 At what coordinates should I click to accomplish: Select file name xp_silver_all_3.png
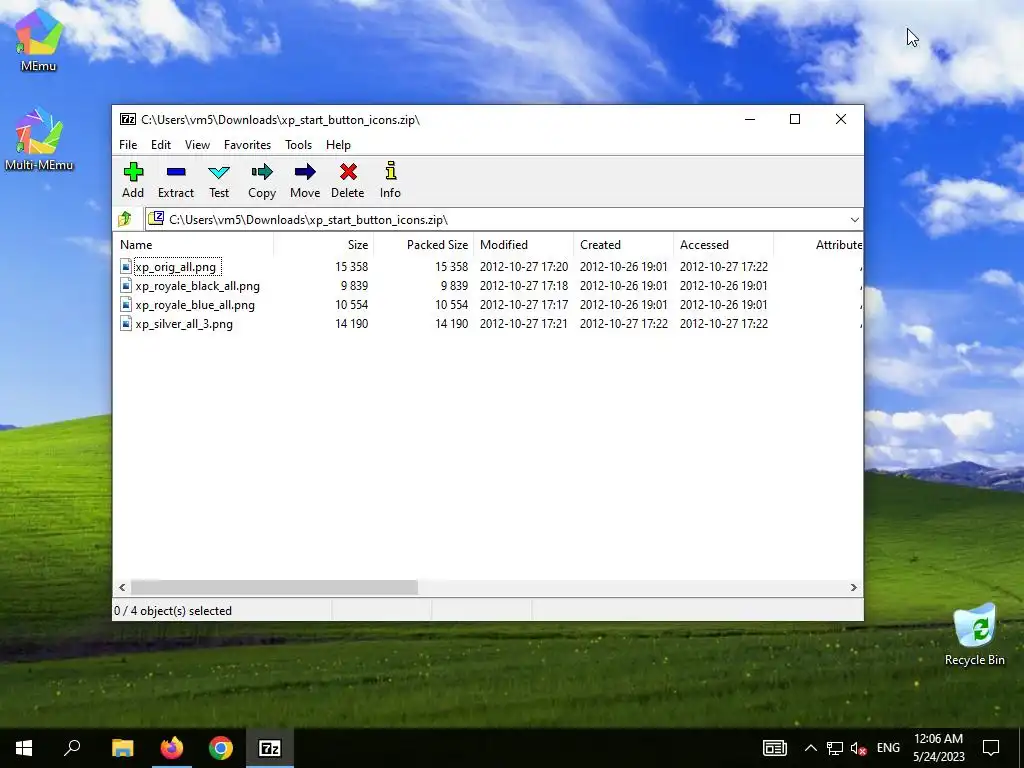[x=184, y=324]
